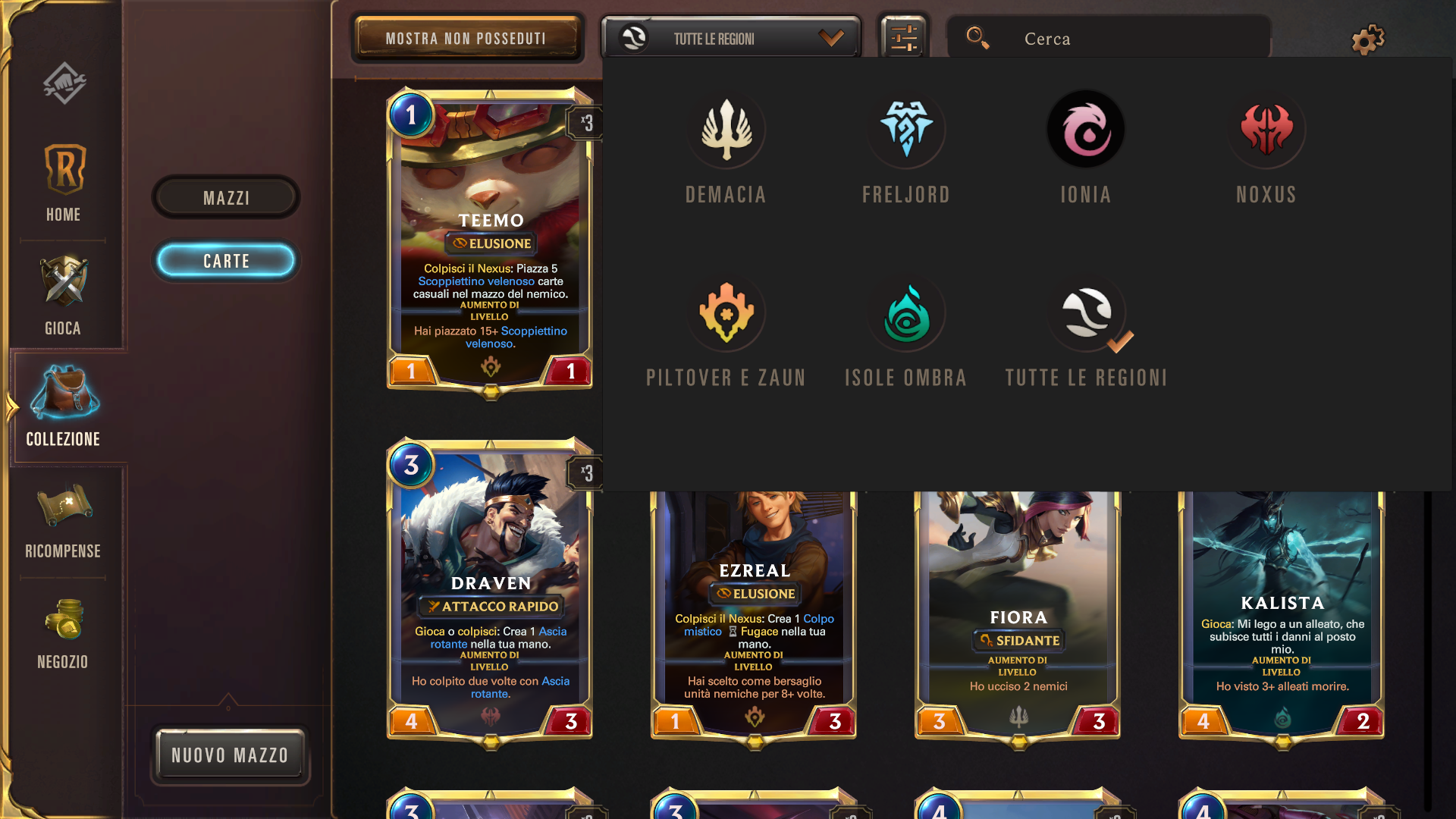
Task: Select the Demacia region icon
Action: 726,130
